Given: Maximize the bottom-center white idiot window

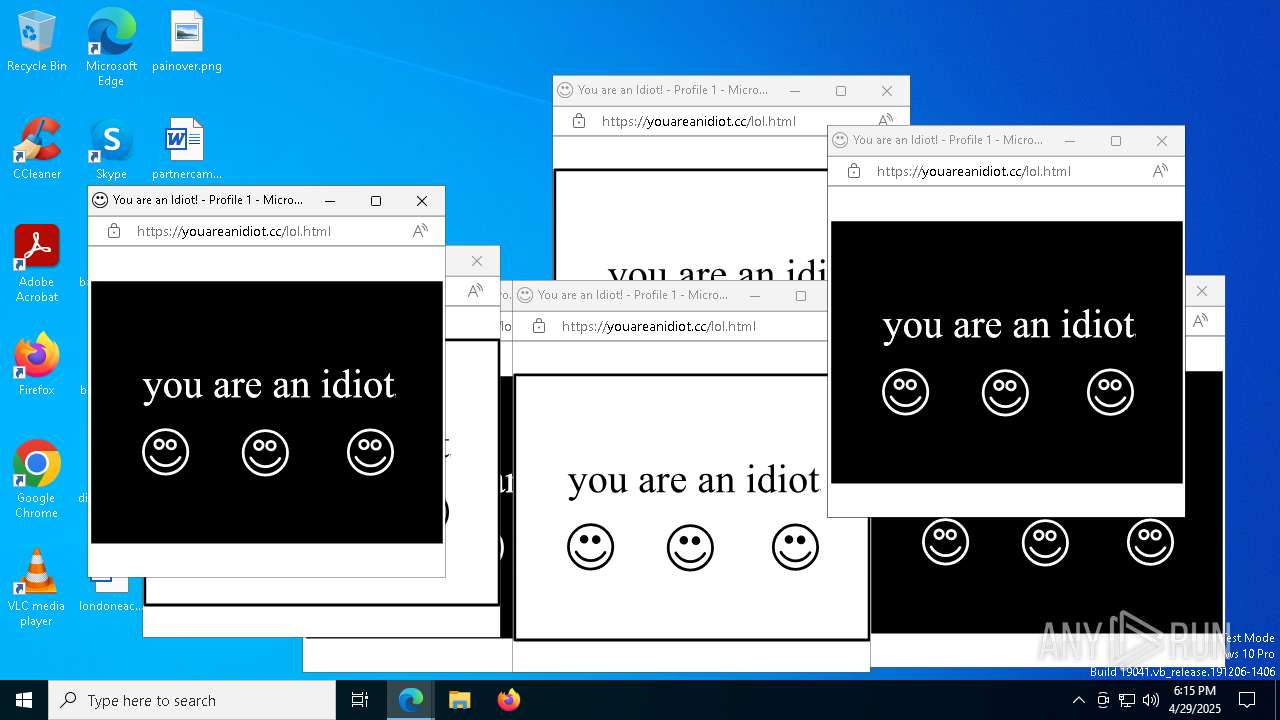Looking at the screenshot, I should pos(801,295).
